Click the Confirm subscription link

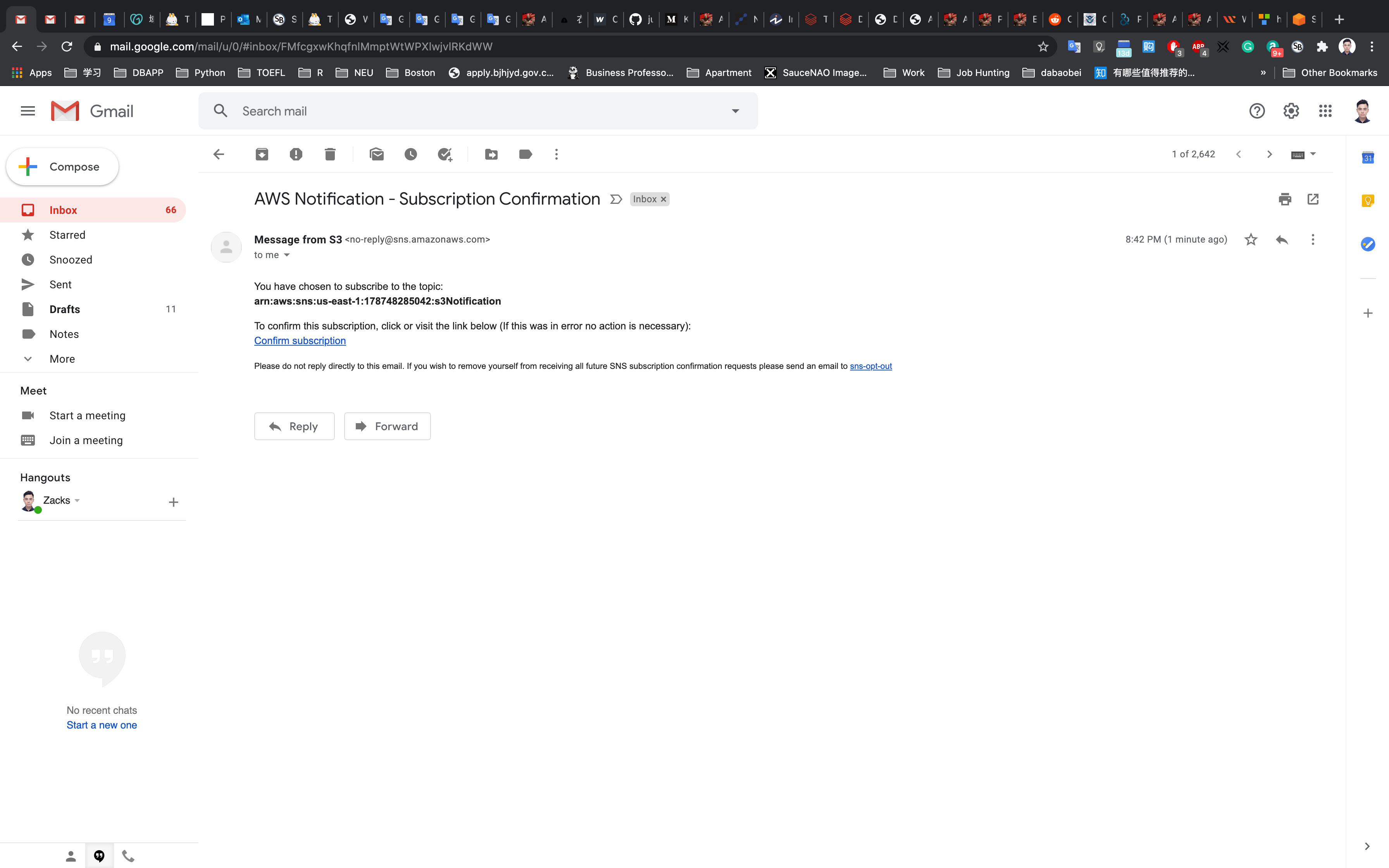(x=300, y=341)
